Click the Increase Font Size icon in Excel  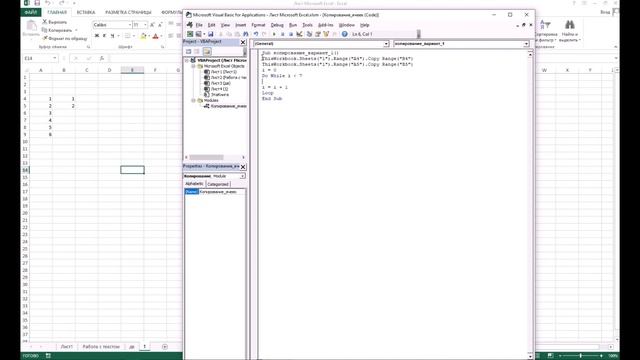152,25
